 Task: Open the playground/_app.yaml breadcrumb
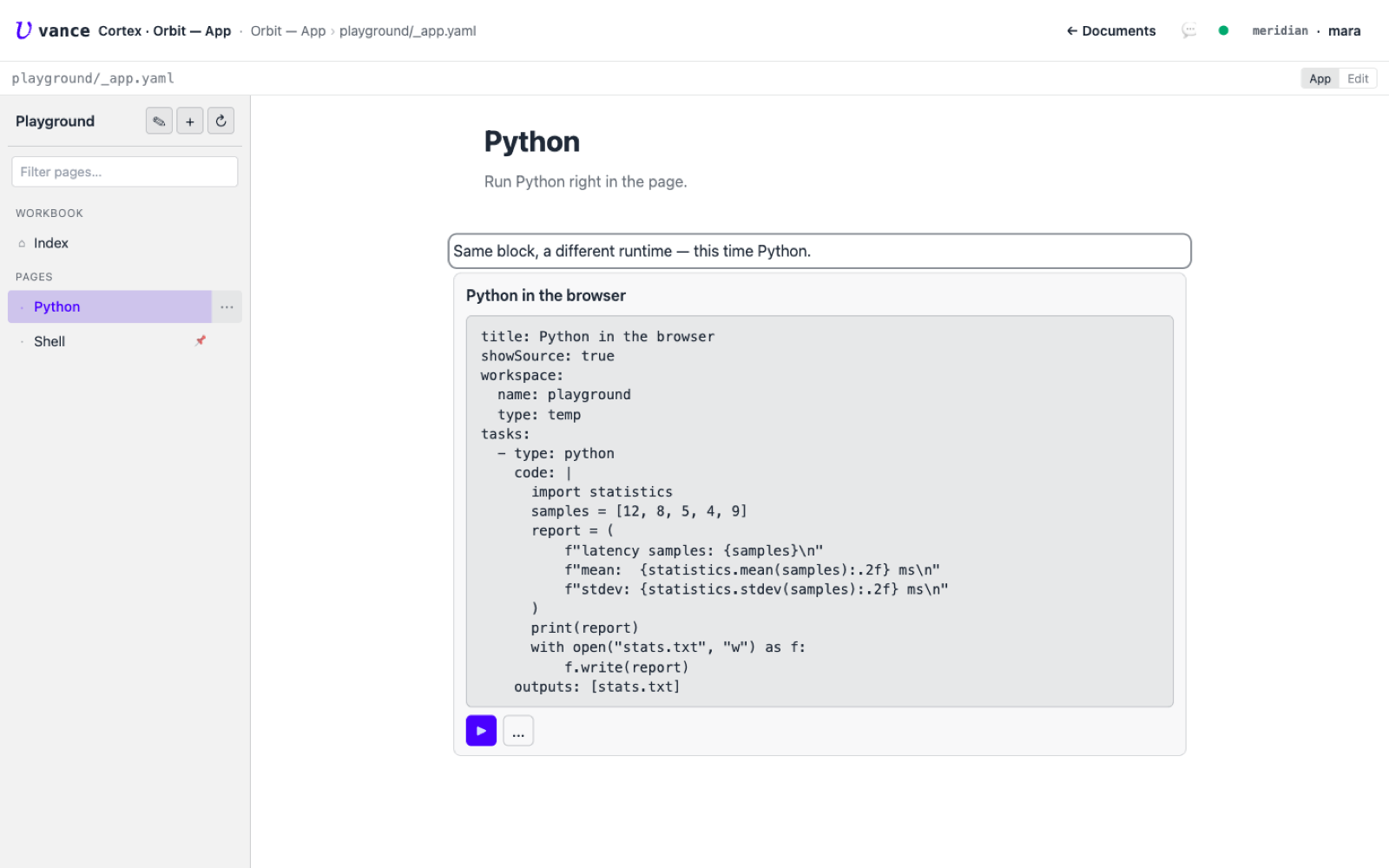(x=407, y=31)
